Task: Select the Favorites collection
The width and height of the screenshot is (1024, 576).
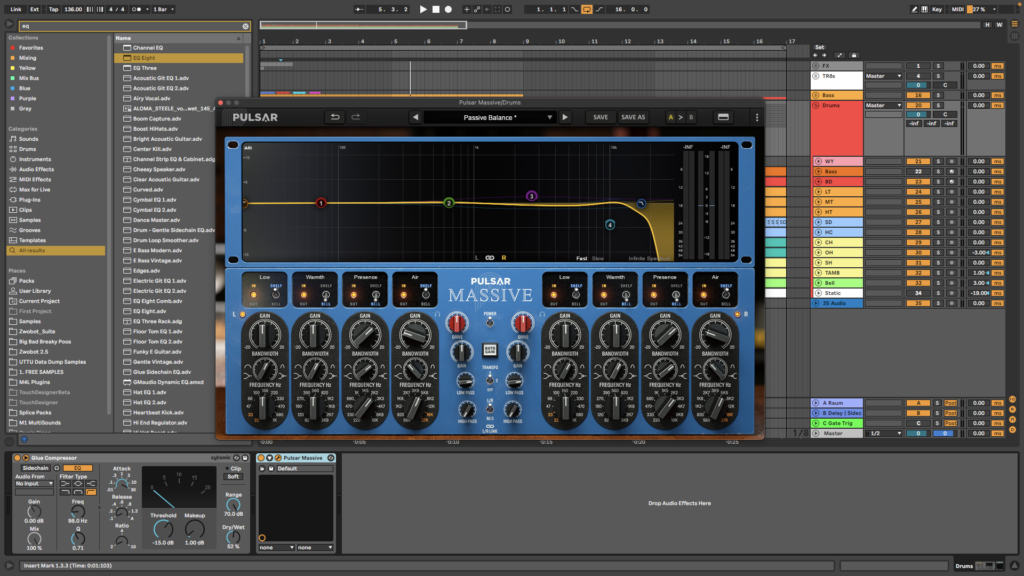Action: [x=31, y=48]
